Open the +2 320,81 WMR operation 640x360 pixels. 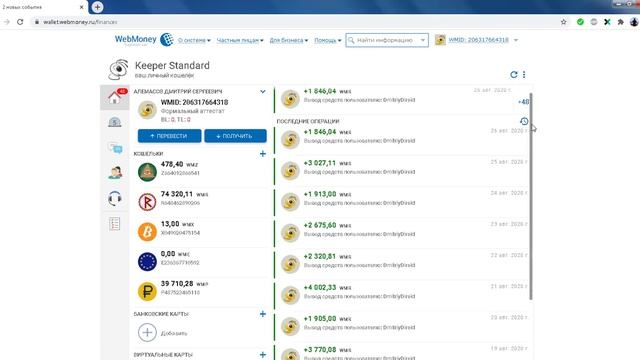(x=402, y=264)
